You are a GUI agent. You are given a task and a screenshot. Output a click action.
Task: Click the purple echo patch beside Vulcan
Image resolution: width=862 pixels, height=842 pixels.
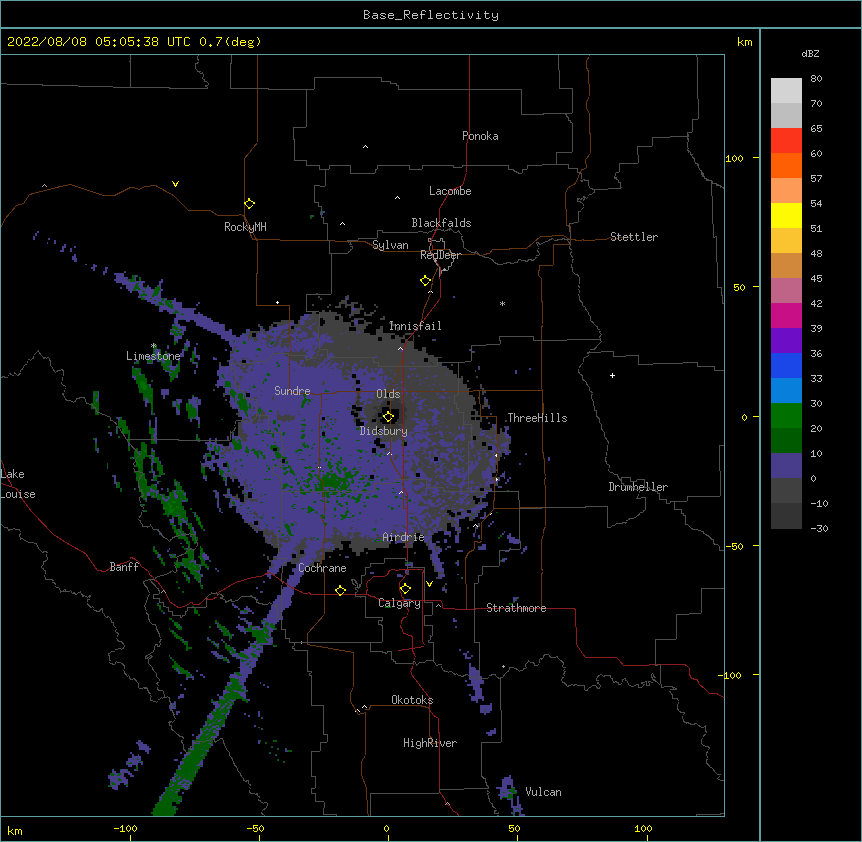509,794
